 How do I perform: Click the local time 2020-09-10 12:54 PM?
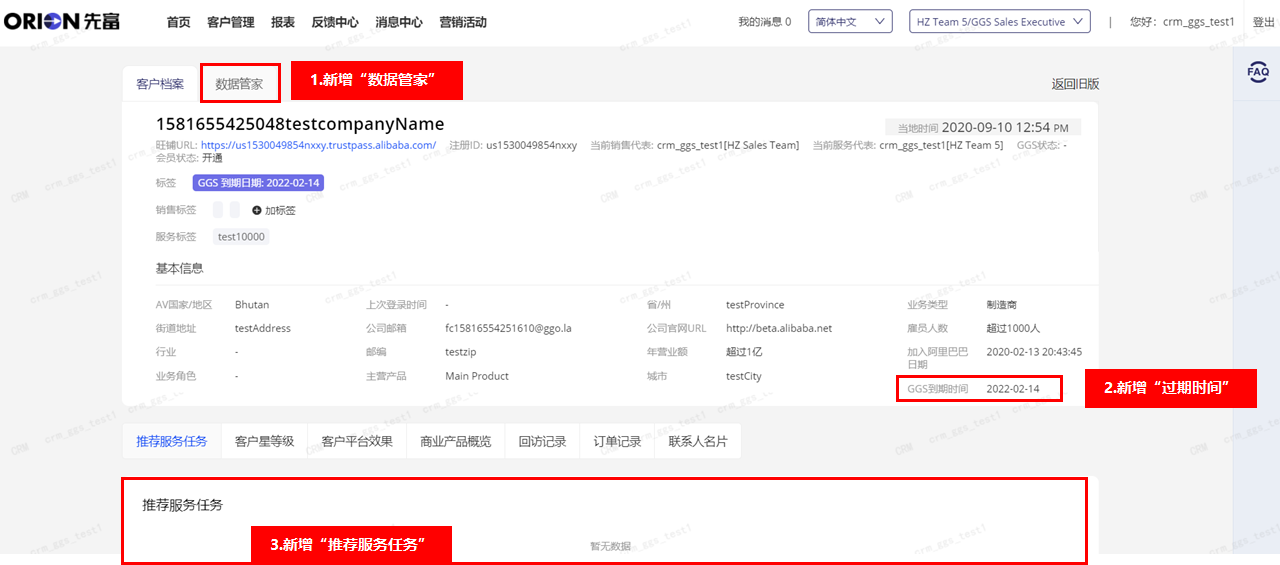coord(1005,127)
